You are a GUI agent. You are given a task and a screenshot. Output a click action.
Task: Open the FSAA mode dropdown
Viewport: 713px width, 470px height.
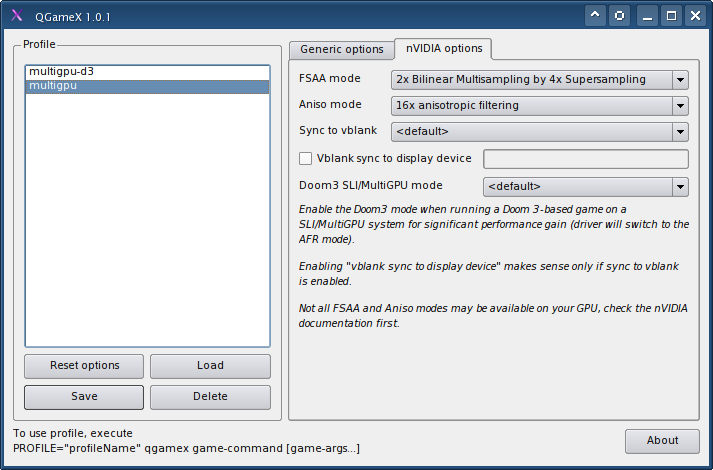point(540,80)
